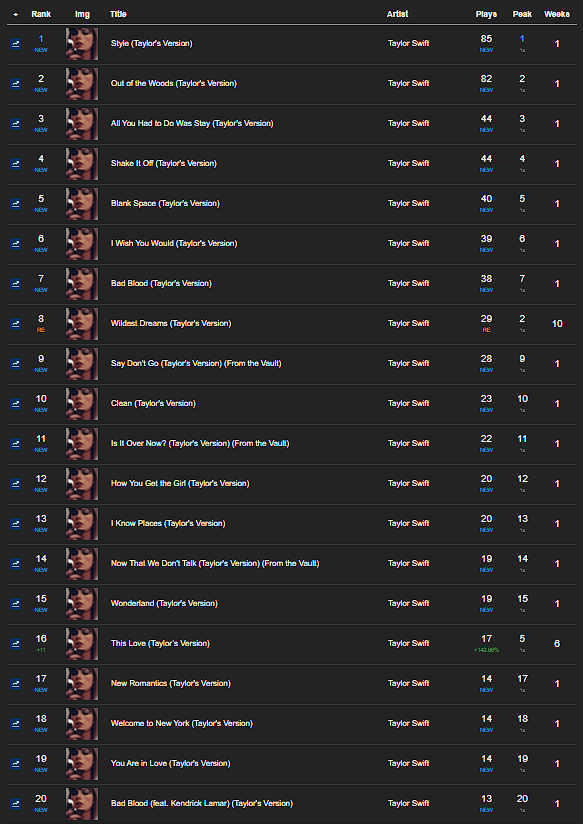
Task: Click album thumbnail for Bad Blood rank 7
Action: [82, 284]
